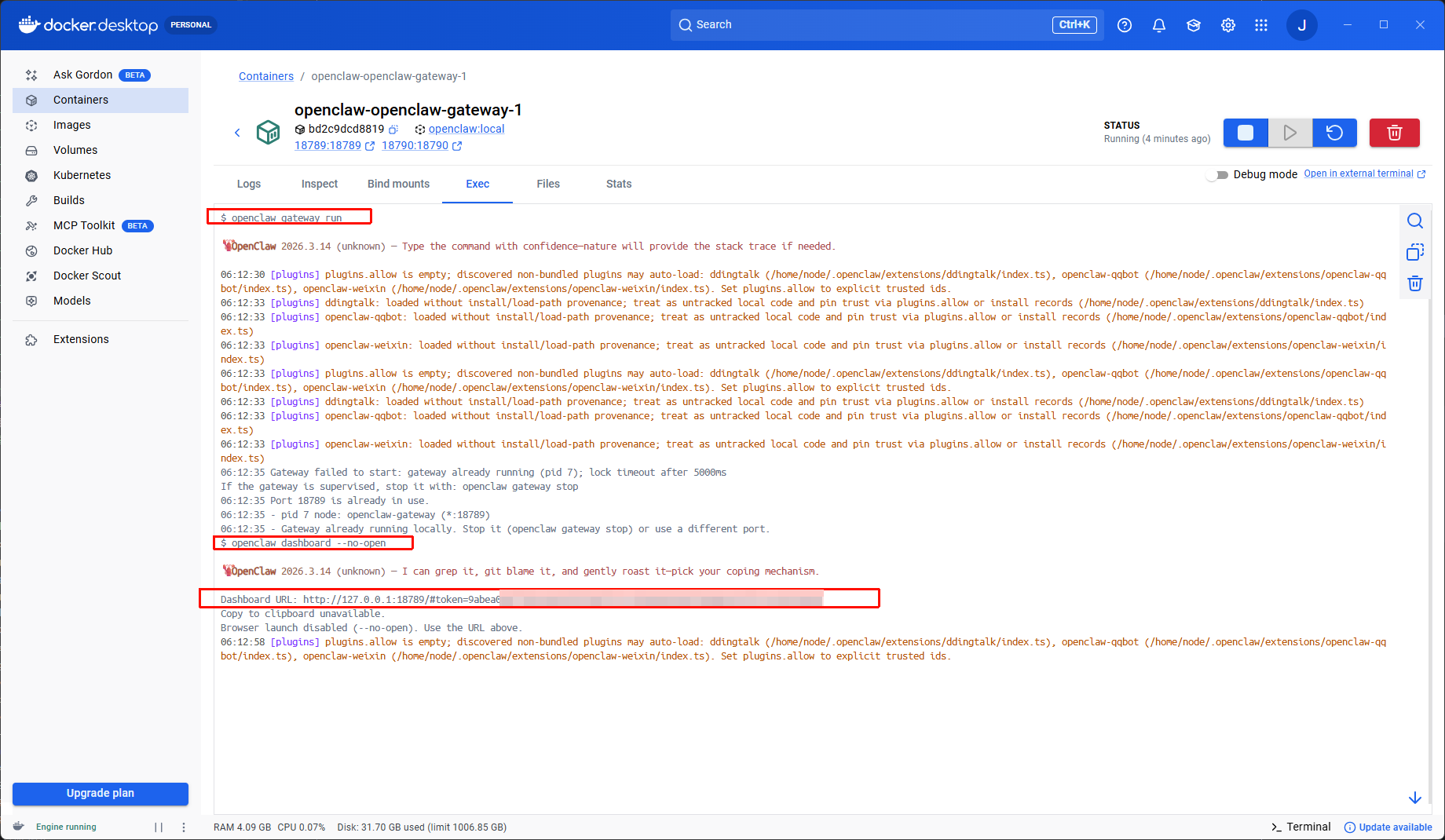Viewport: 1445px width, 840px height.
Task: Open the Terminal panel from the footer
Action: 1301,827
